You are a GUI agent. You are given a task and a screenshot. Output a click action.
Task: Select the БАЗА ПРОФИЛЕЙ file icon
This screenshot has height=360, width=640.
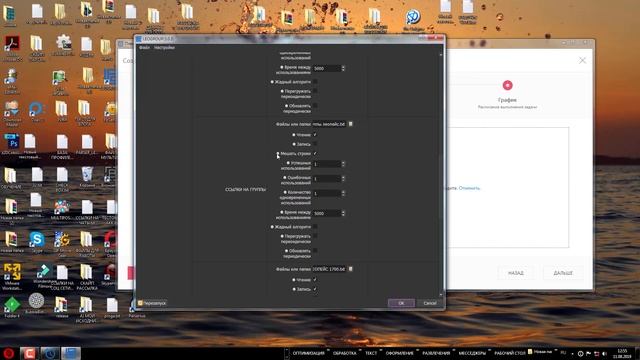point(62,142)
